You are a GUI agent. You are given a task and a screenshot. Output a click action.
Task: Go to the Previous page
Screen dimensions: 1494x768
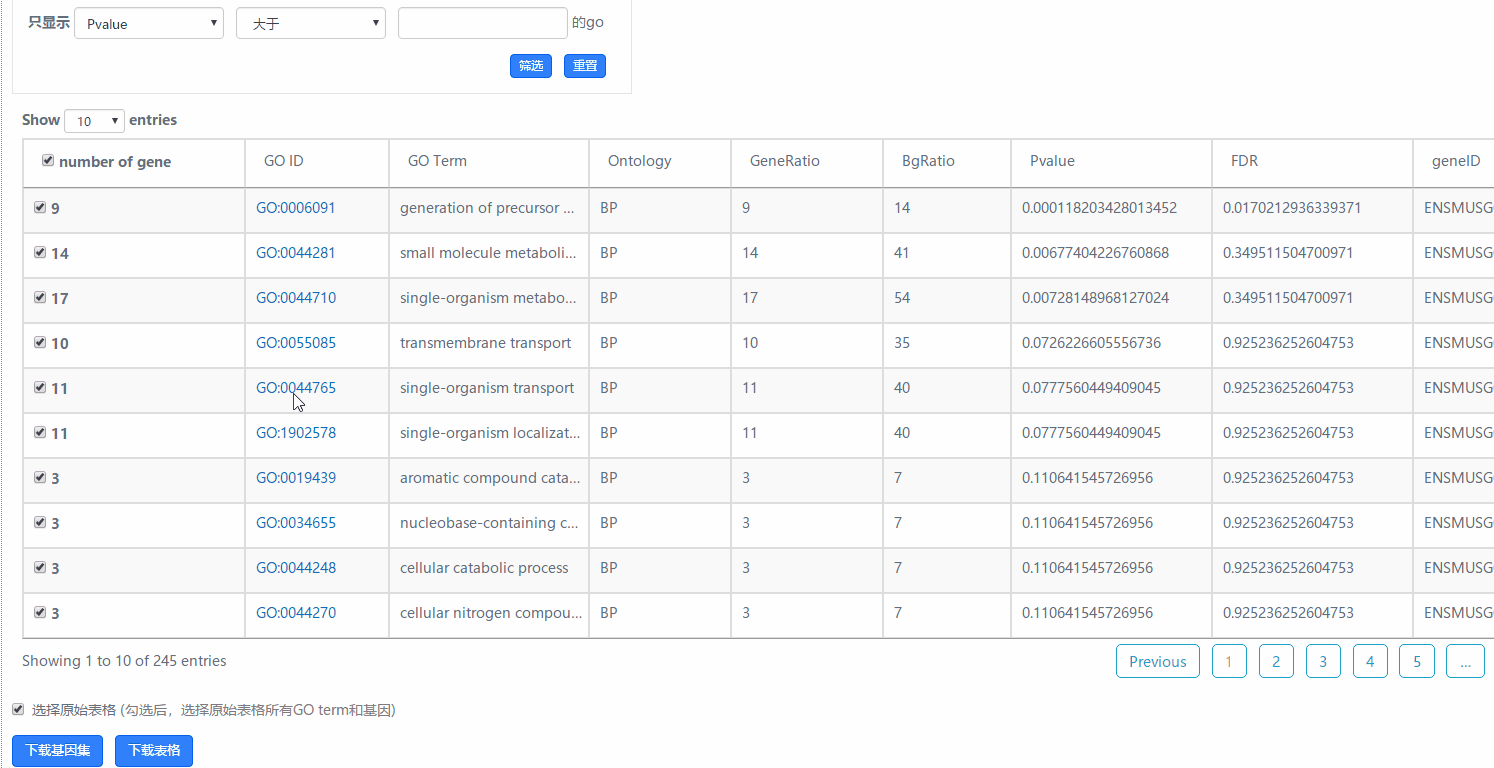(1158, 661)
